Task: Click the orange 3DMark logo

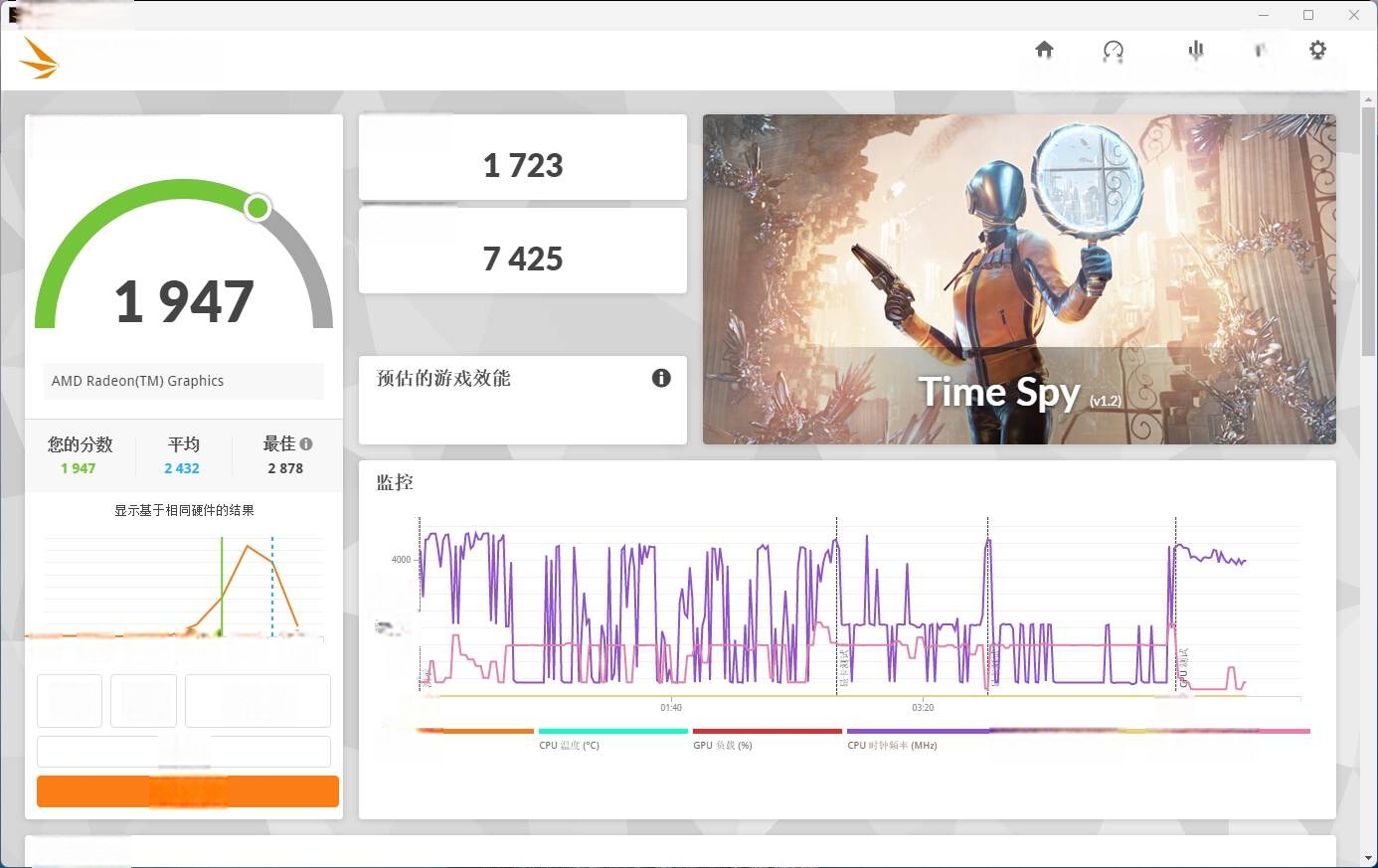Action: coord(39,59)
